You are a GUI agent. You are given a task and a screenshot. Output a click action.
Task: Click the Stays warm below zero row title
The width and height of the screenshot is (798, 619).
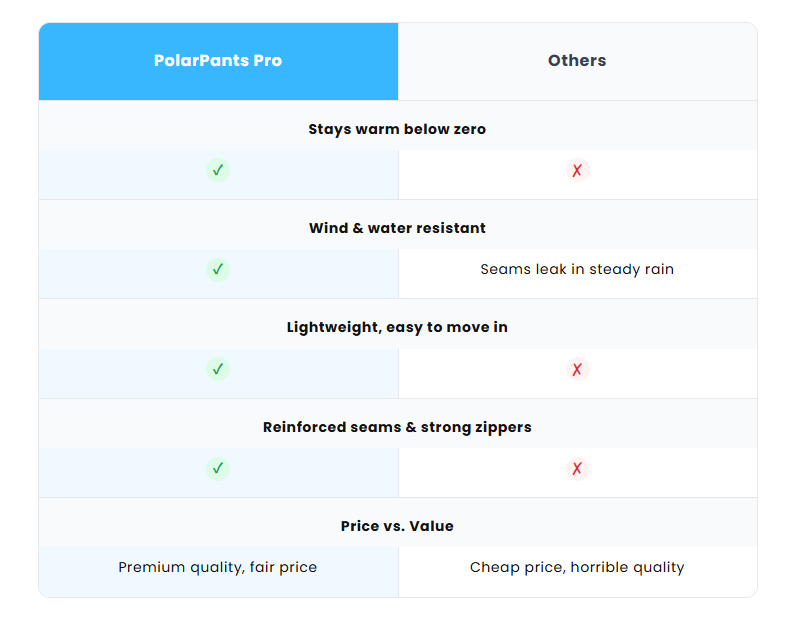pos(397,129)
